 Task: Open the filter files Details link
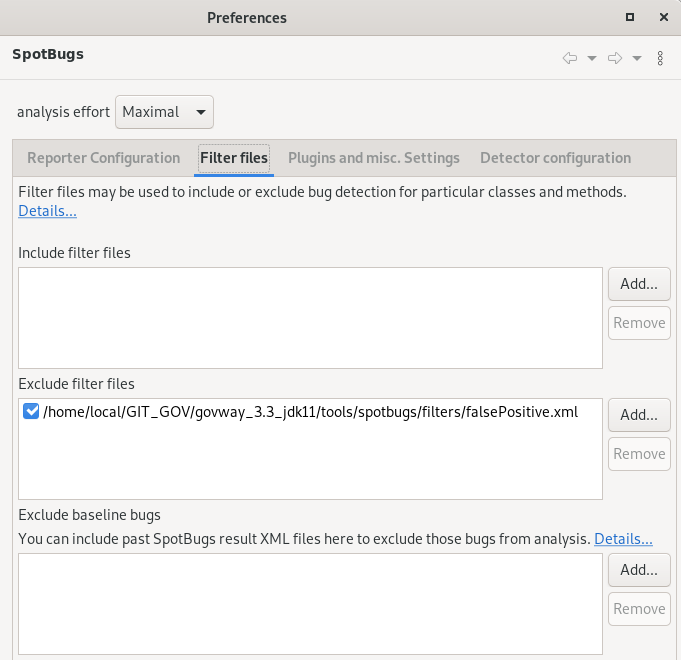pos(47,211)
